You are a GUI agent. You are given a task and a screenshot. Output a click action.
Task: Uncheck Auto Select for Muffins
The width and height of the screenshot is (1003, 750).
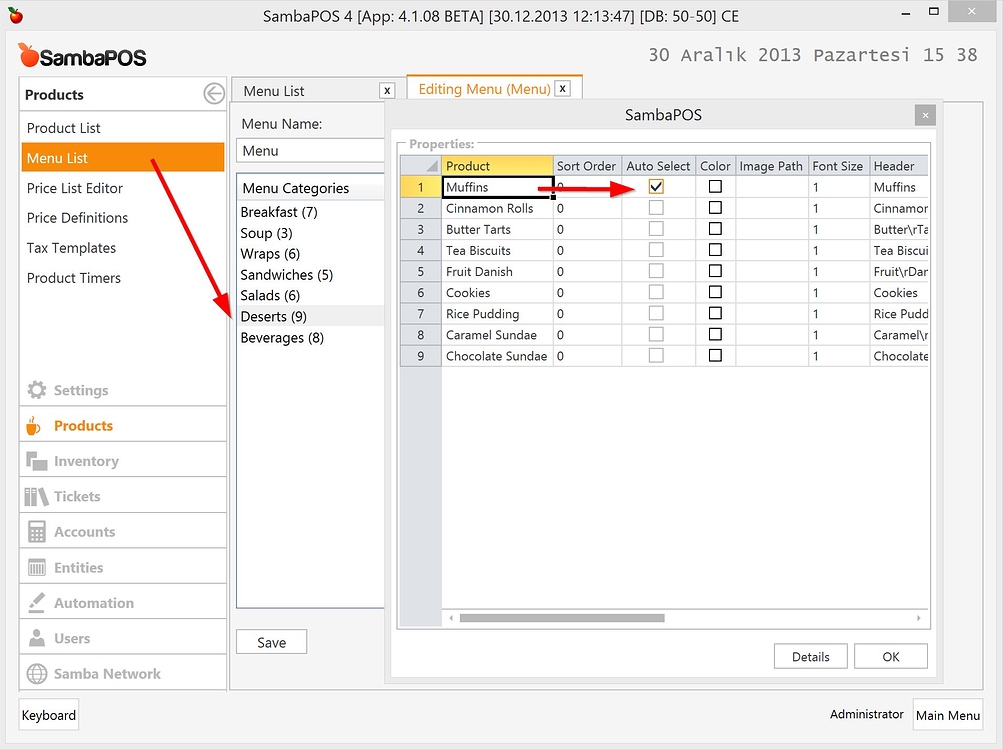(x=656, y=186)
